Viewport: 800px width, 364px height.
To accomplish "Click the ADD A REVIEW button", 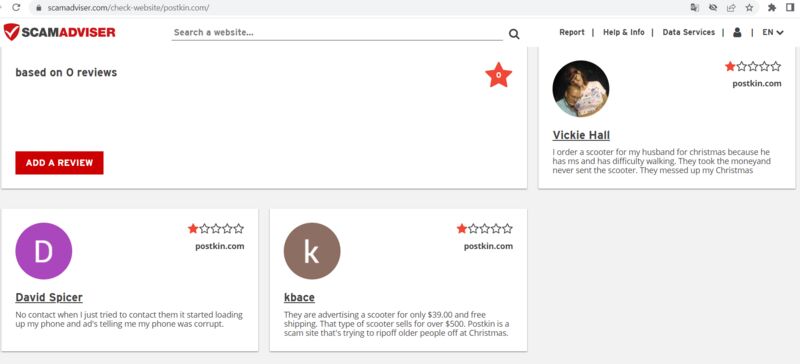I will tap(59, 163).
